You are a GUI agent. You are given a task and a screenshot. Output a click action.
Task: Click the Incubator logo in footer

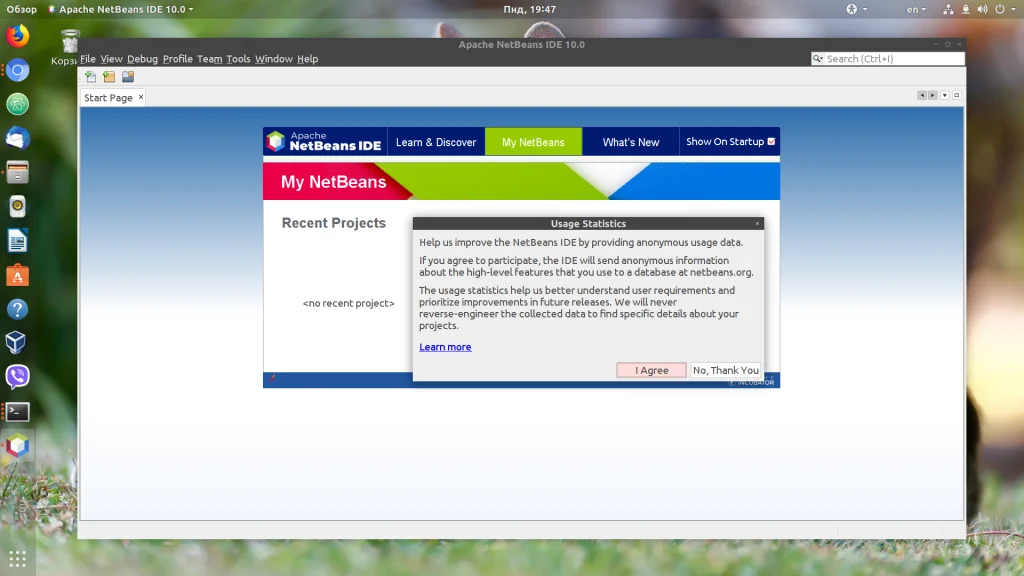751,383
